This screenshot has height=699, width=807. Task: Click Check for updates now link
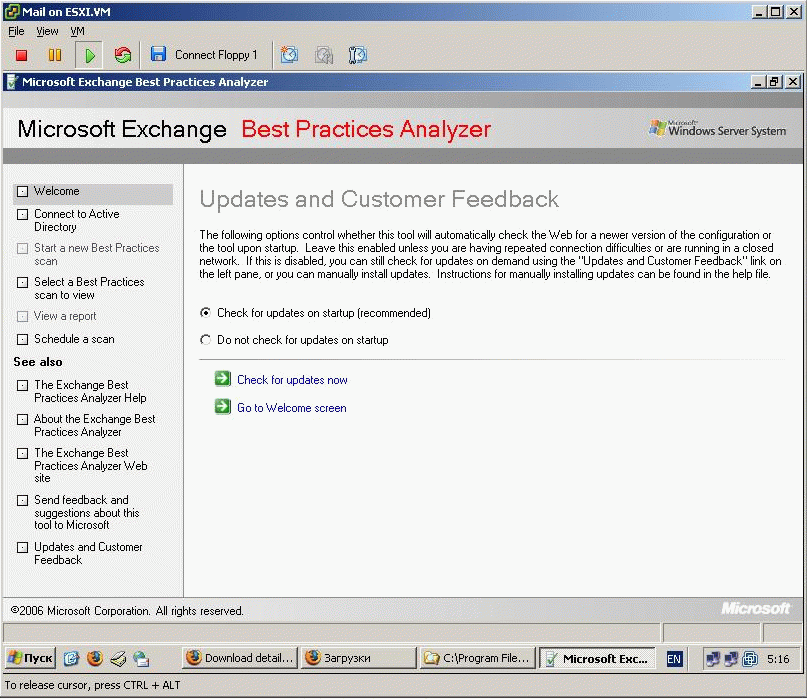292,380
